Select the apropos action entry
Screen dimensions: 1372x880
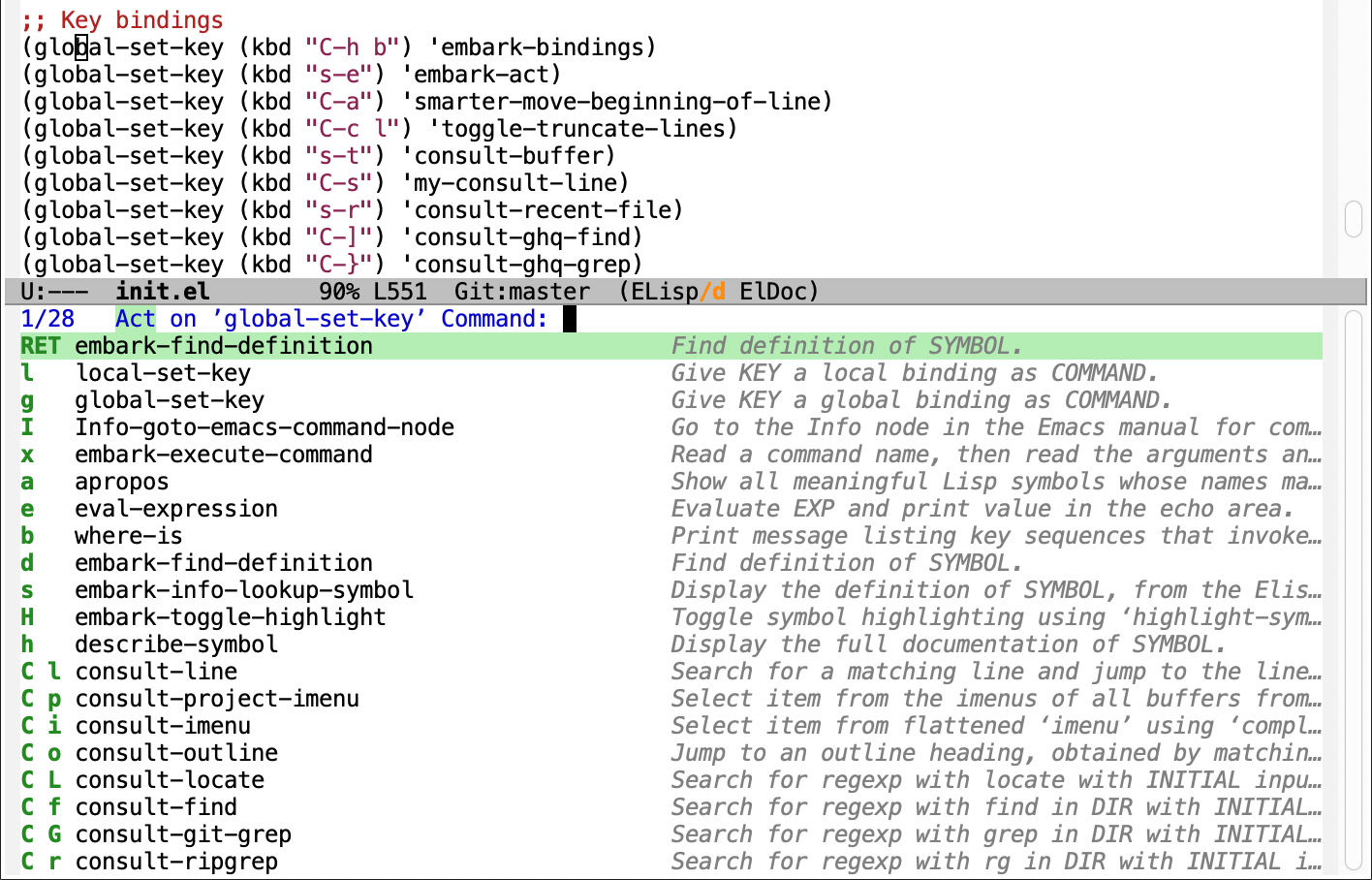tap(121, 481)
